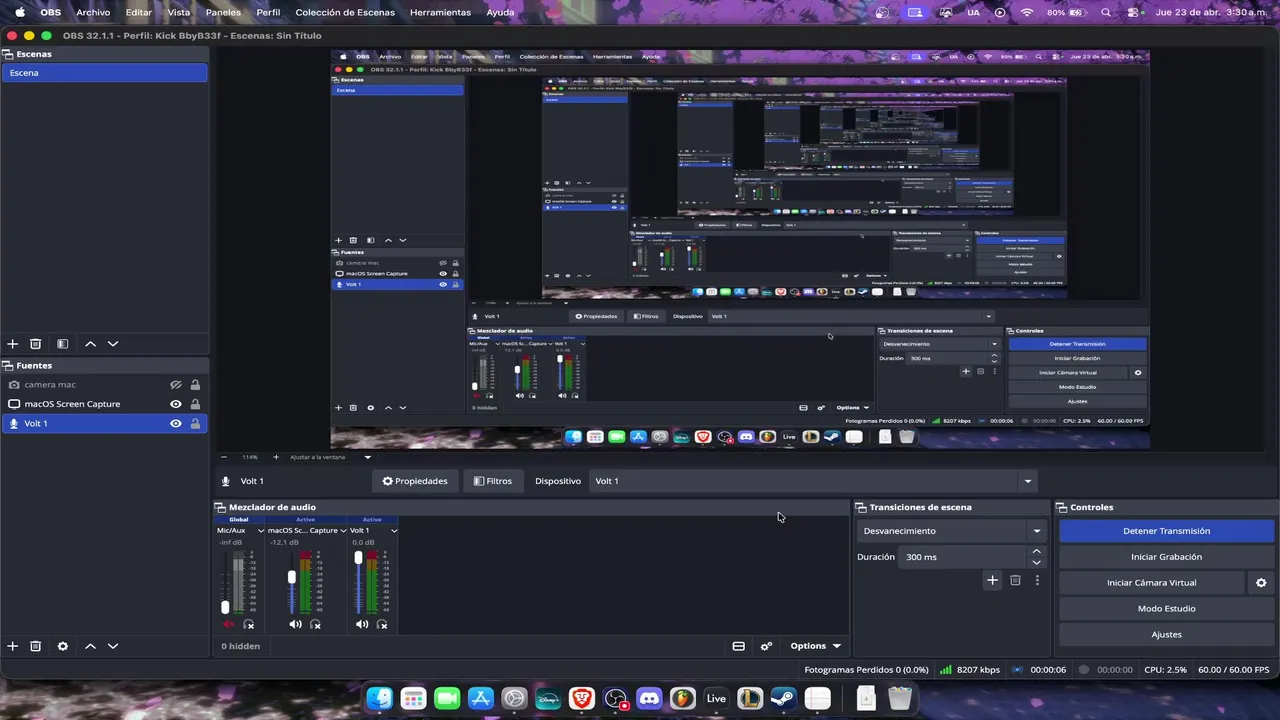Unmute the Mic/Aux mixer channel
This screenshot has height=720, width=1280.
(x=228, y=624)
